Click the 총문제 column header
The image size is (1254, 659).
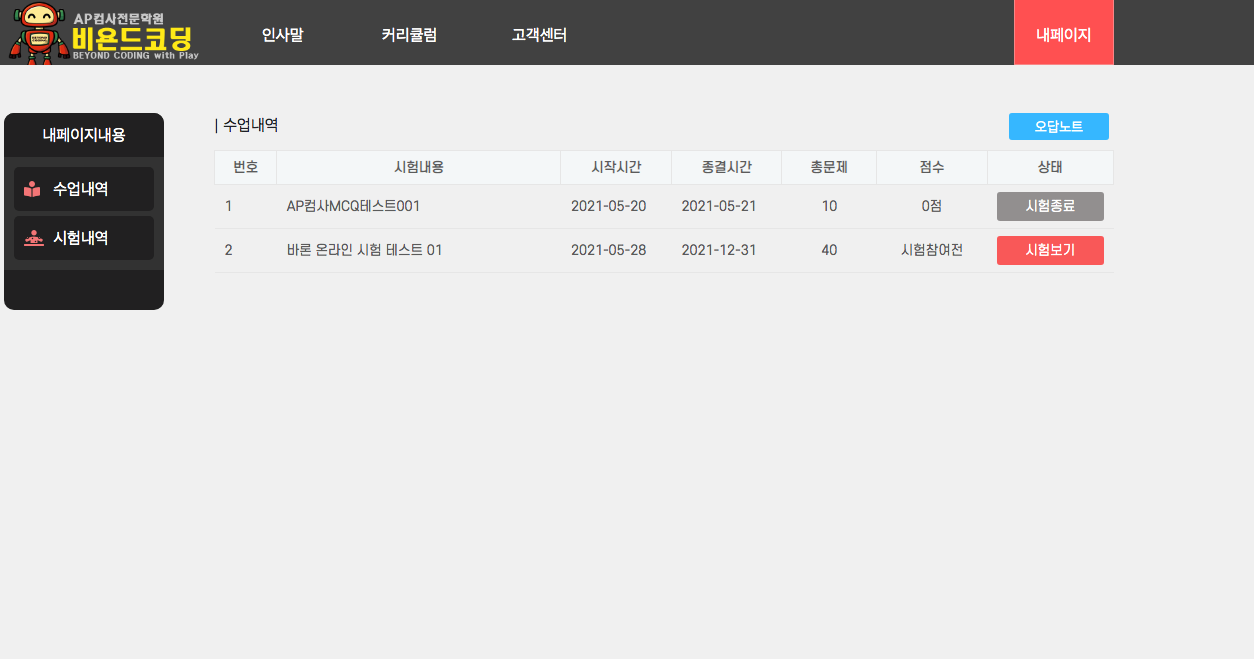point(829,167)
